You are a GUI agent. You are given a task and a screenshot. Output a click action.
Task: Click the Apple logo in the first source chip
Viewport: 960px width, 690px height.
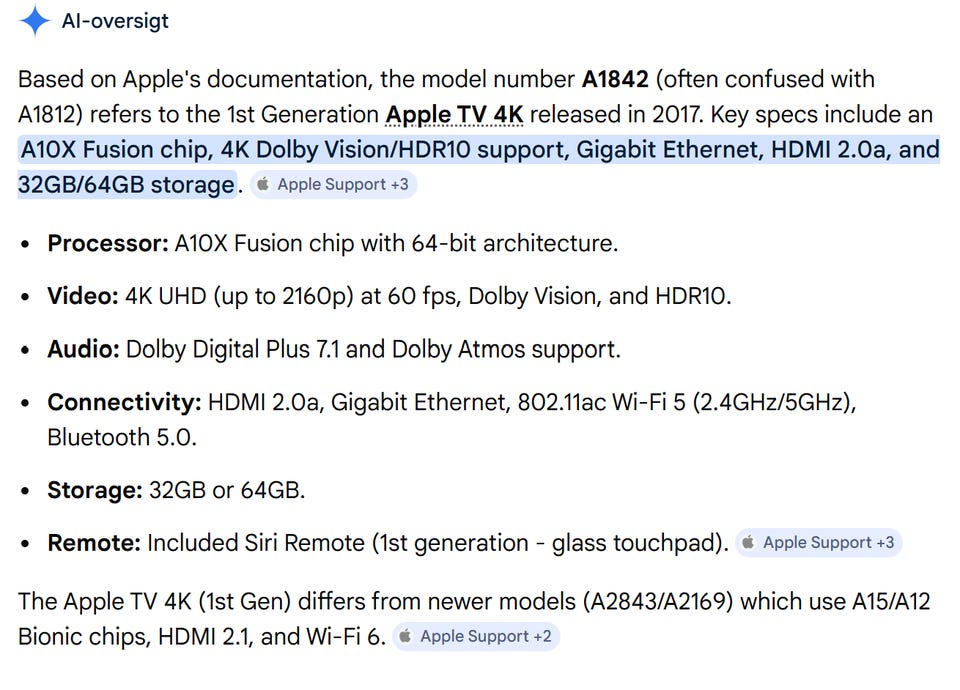tap(263, 185)
